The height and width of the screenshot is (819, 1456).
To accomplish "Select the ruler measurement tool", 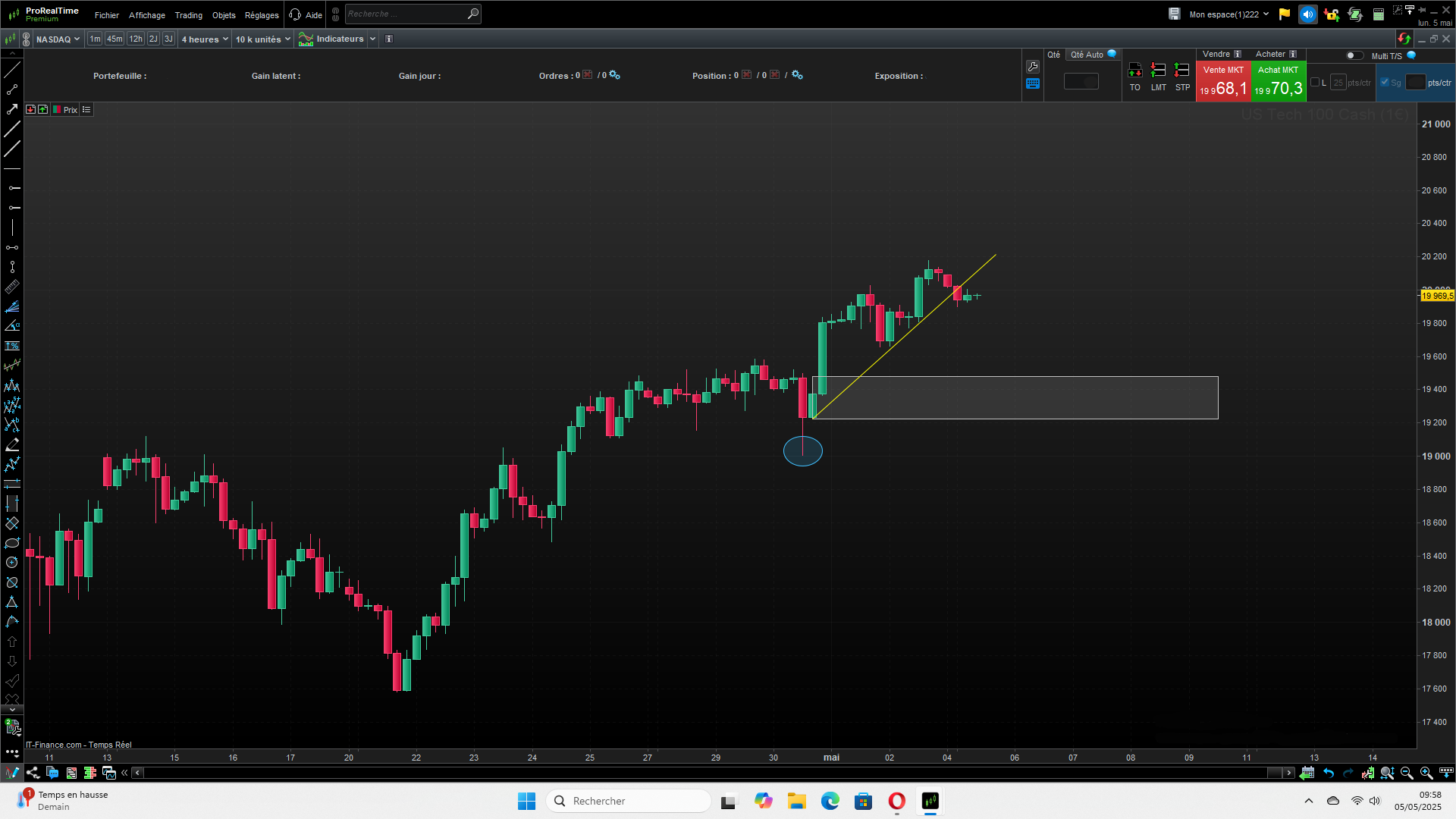I will tap(12, 287).
